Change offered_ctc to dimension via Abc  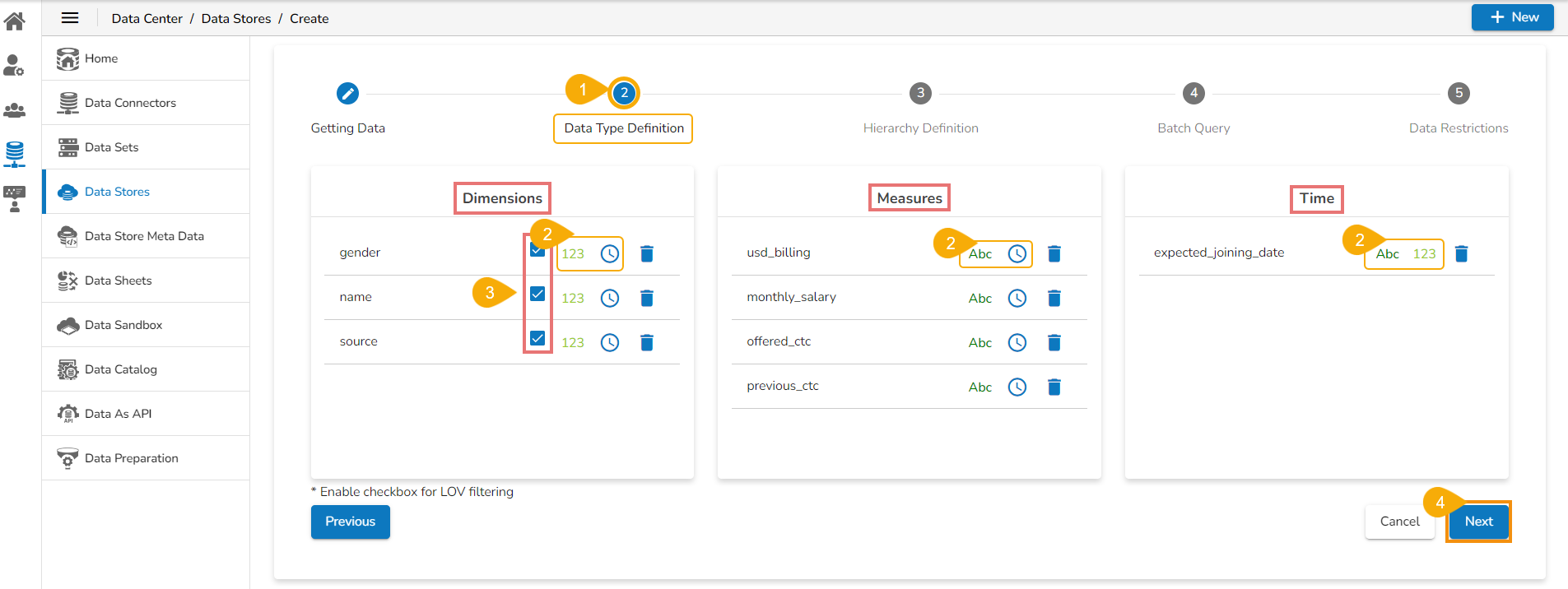pyautogui.click(x=979, y=342)
